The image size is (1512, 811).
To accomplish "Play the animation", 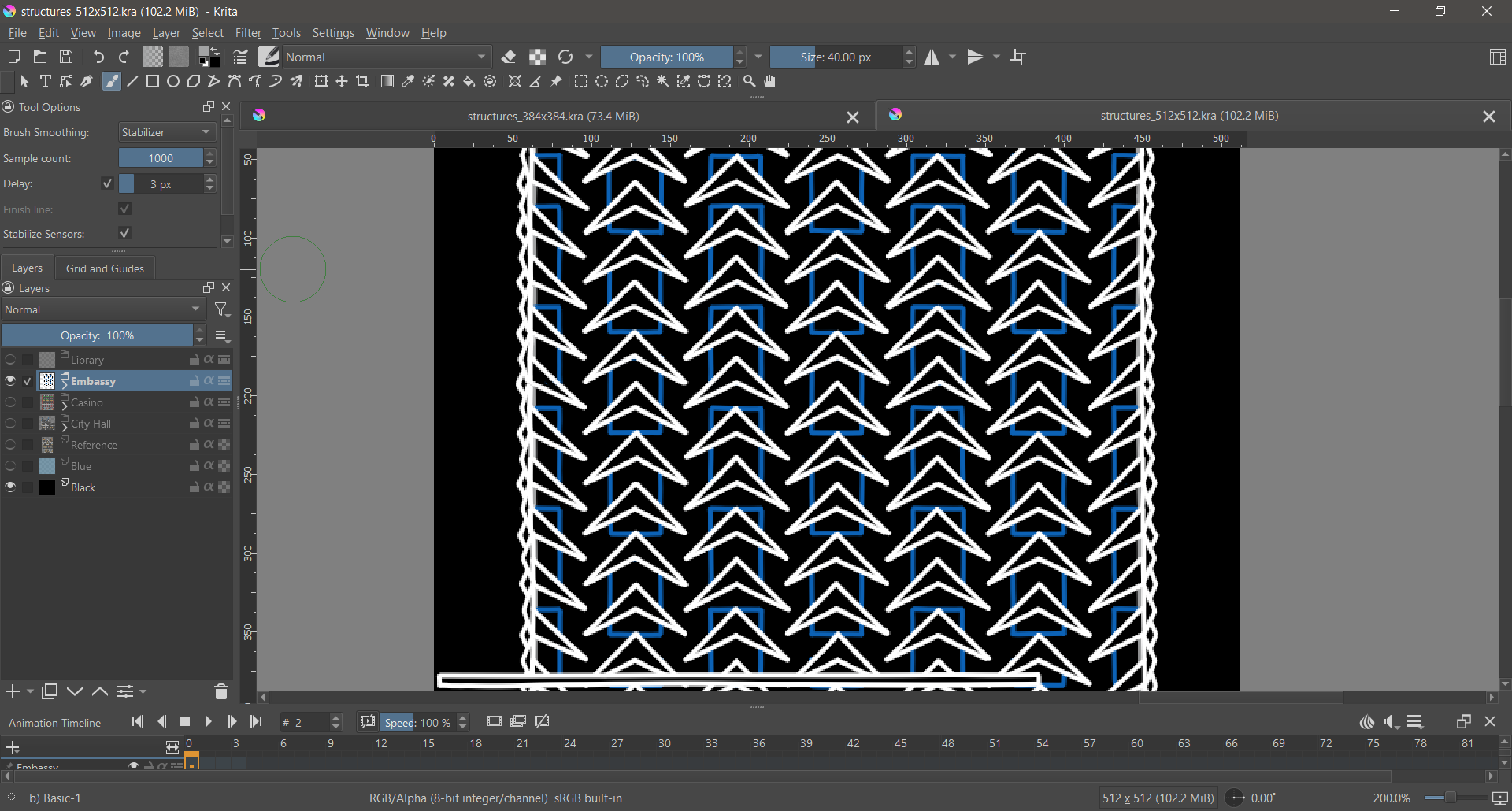I will tap(209, 722).
